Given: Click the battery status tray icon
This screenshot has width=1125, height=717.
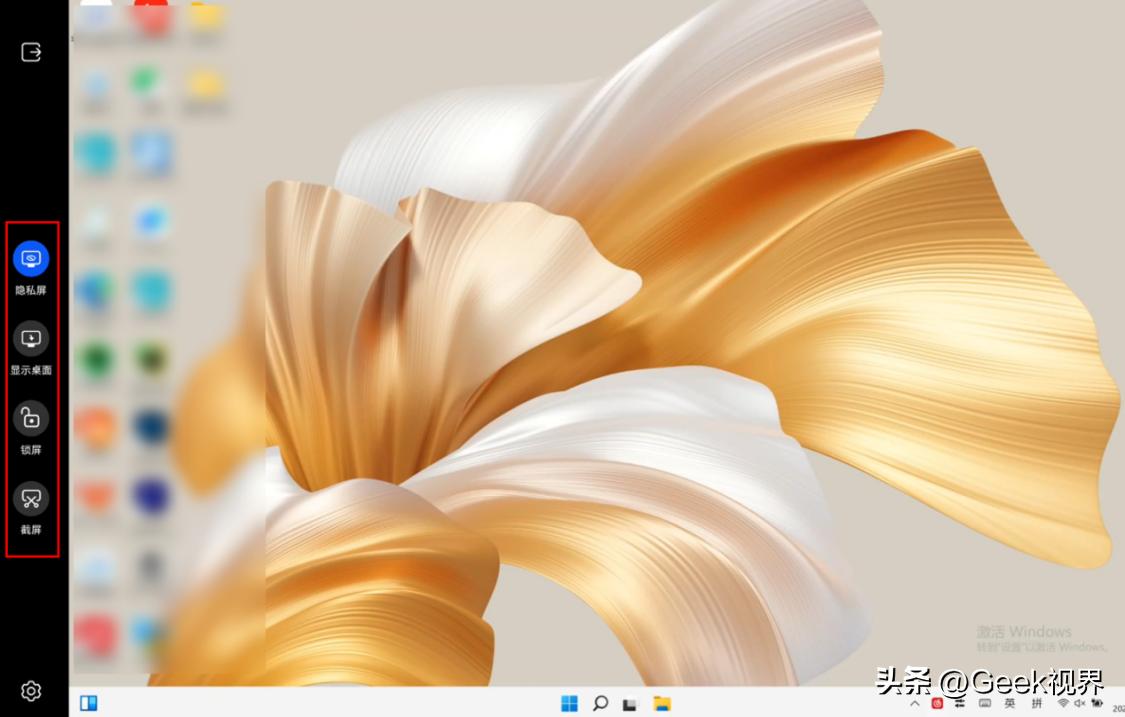Looking at the screenshot, I should pos(1097,703).
